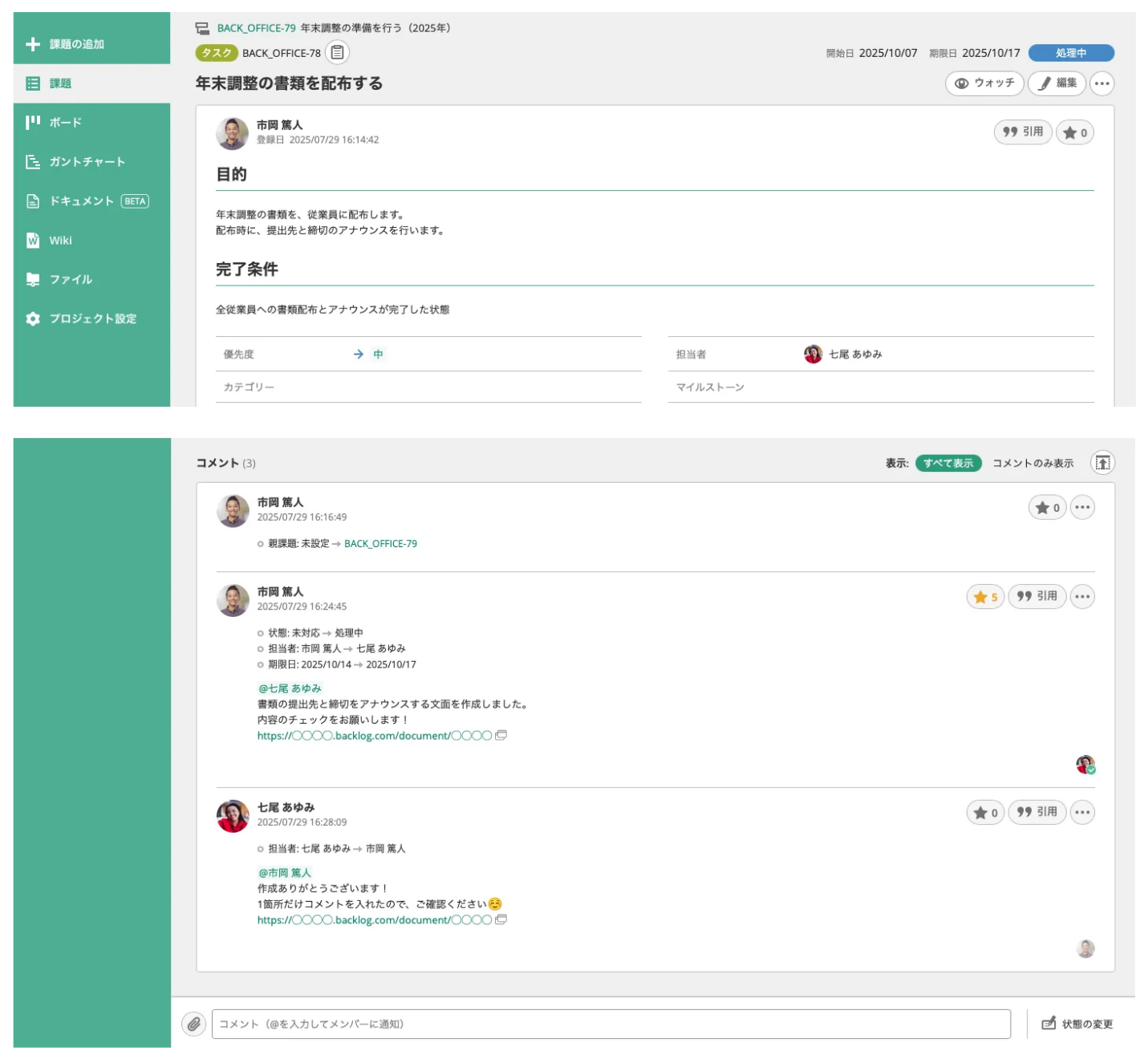Open BACK_OFFICE-79 link in first comment
The image size is (1148, 1059).
click(x=380, y=544)
